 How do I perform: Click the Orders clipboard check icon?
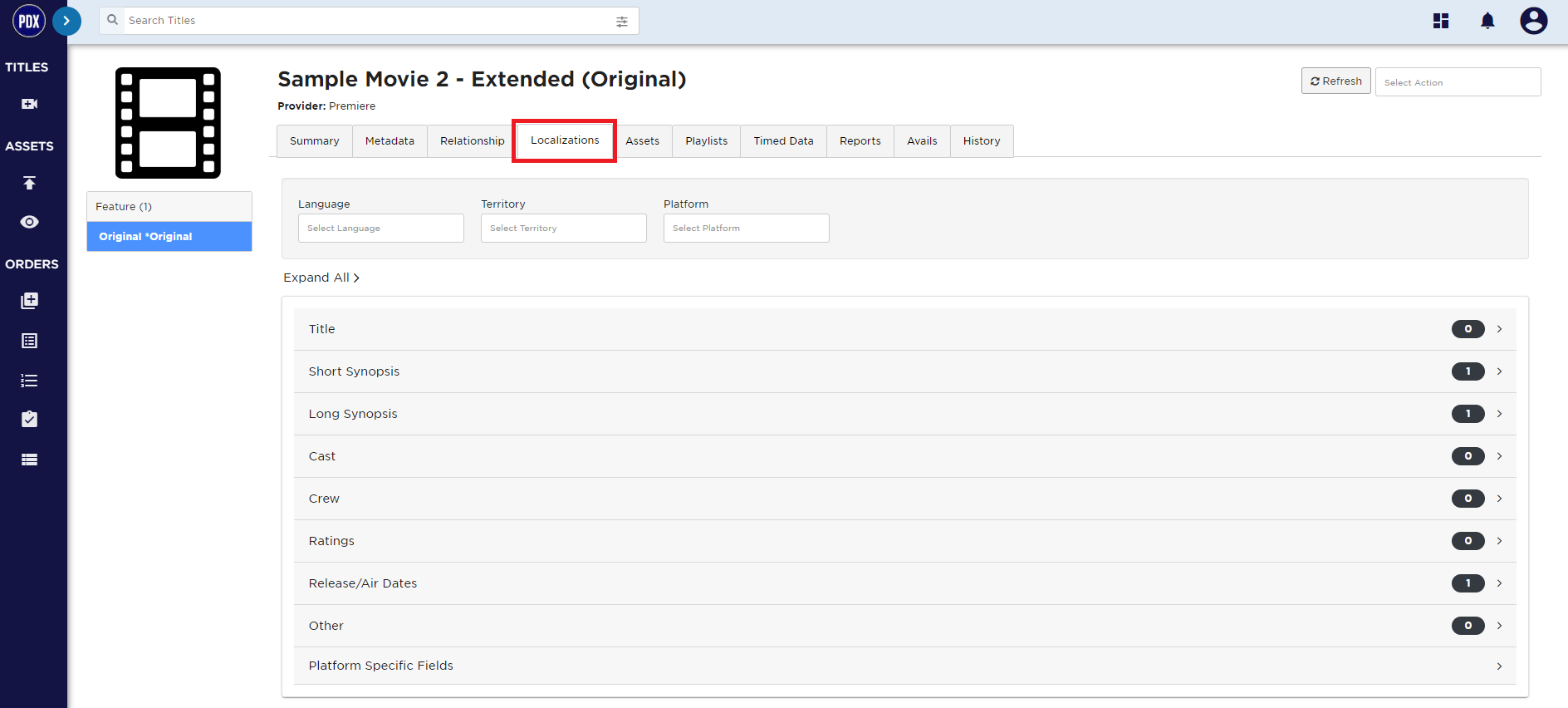pos(29,419)
